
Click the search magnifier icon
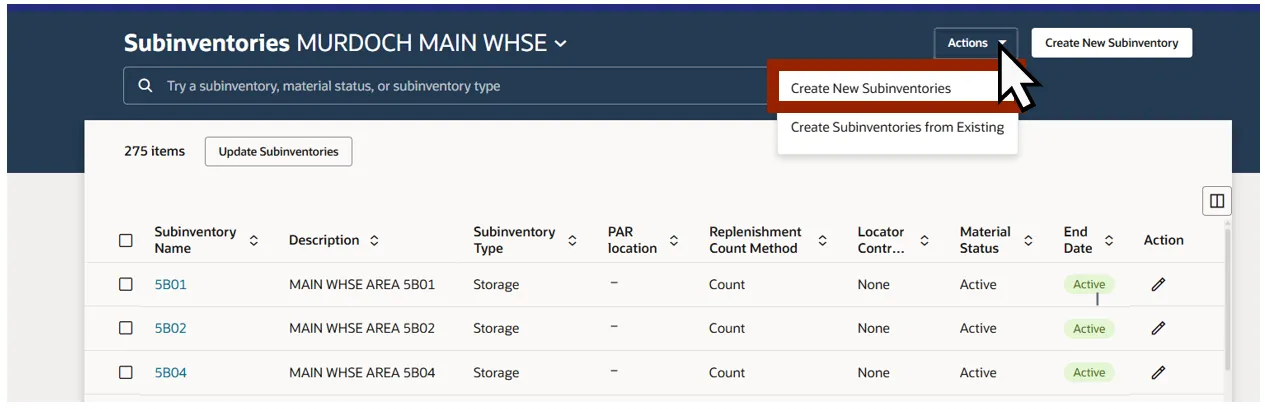click(146, 86)
